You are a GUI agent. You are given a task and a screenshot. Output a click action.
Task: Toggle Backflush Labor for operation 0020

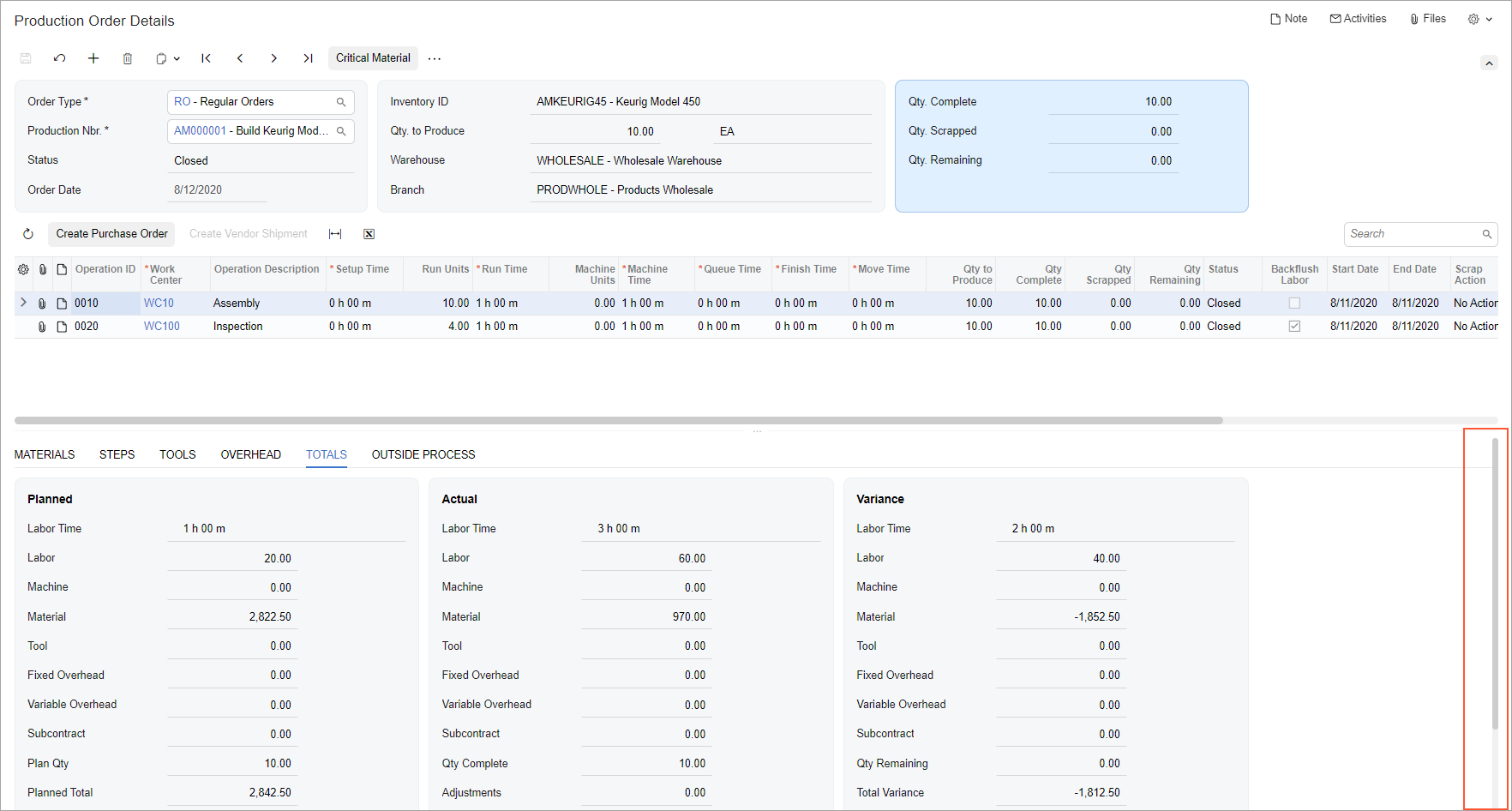click(1294, 327)
